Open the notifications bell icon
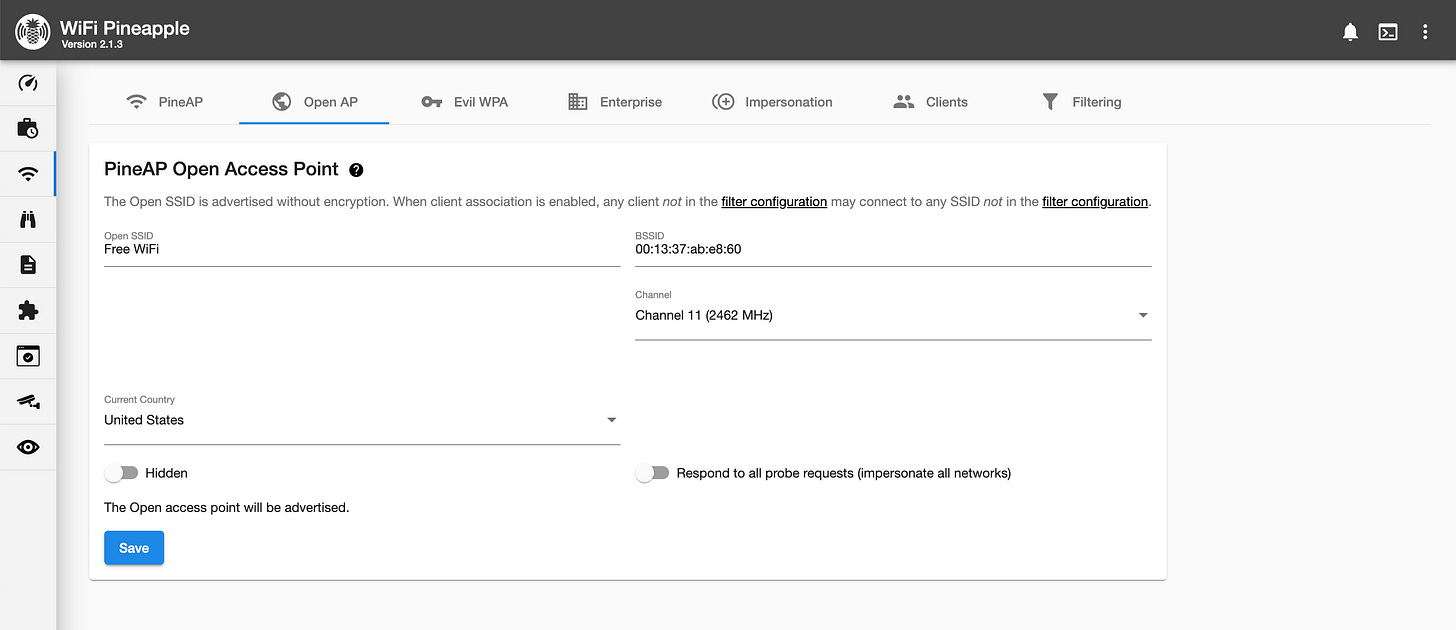The height and width of the screenshot is (630, 1456). click(1349, 31)
